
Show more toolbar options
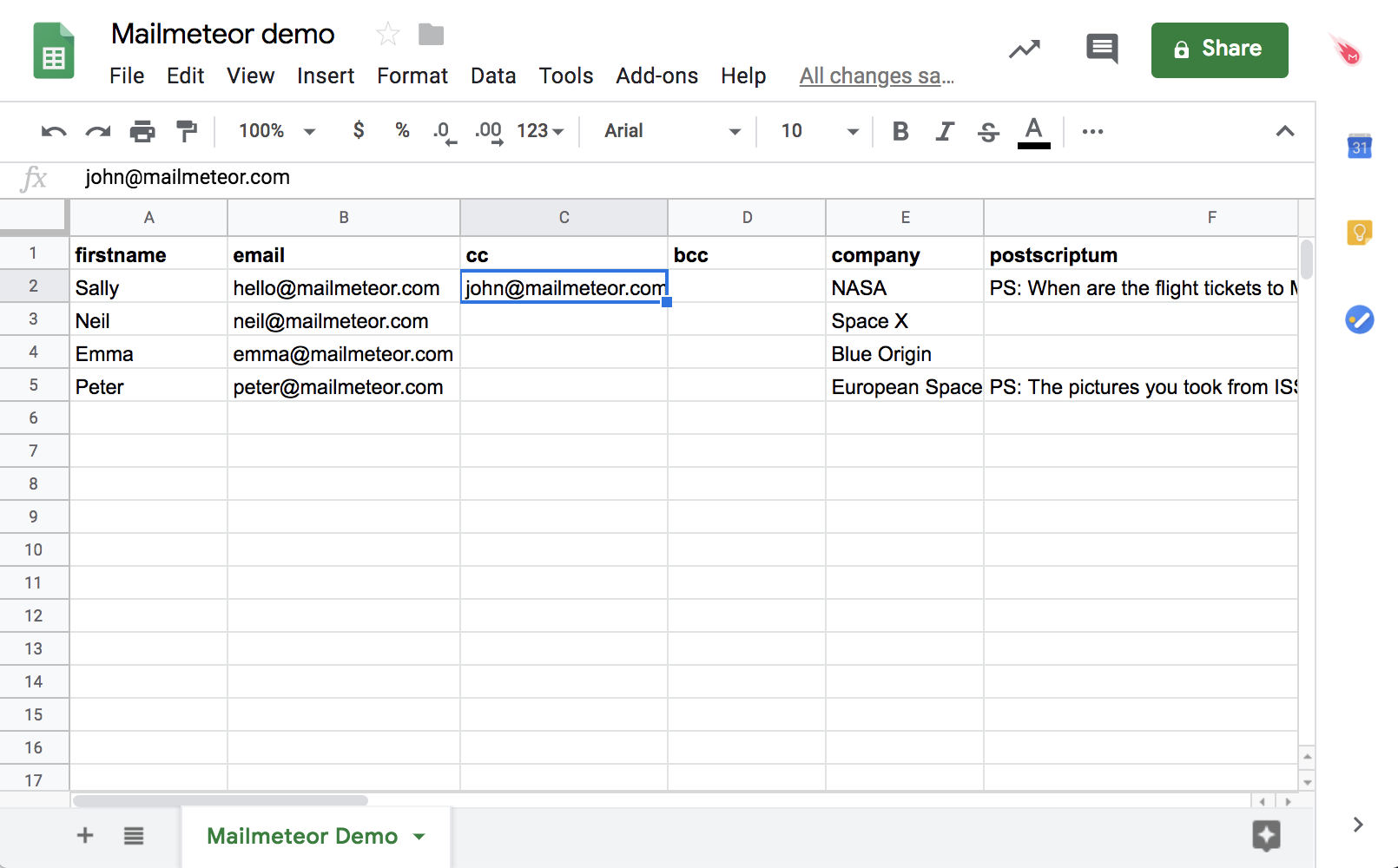[x=1092, y=132]
